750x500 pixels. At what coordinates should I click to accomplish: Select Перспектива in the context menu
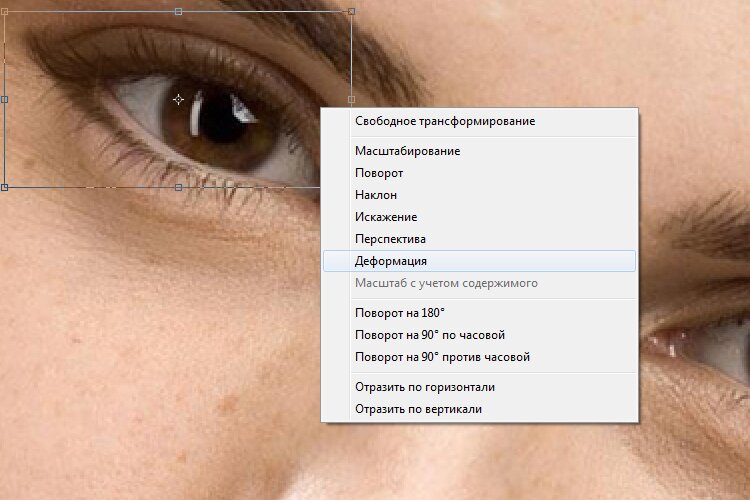479,239
